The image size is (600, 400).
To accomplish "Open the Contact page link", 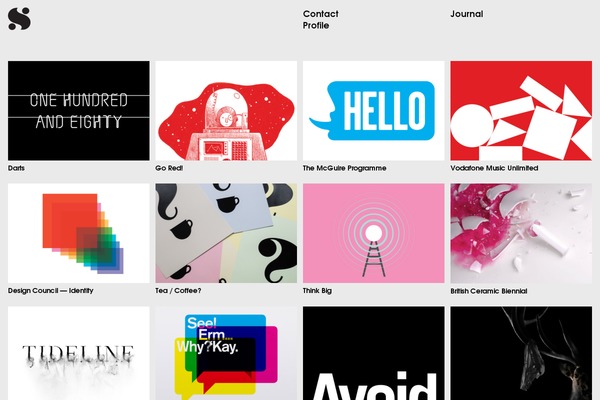I will [x=320, y=14].
